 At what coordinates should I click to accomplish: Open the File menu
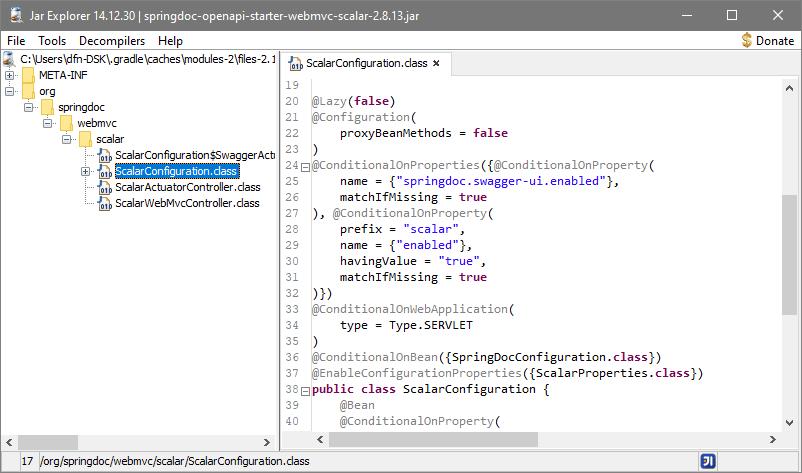[x=16, y=41]
